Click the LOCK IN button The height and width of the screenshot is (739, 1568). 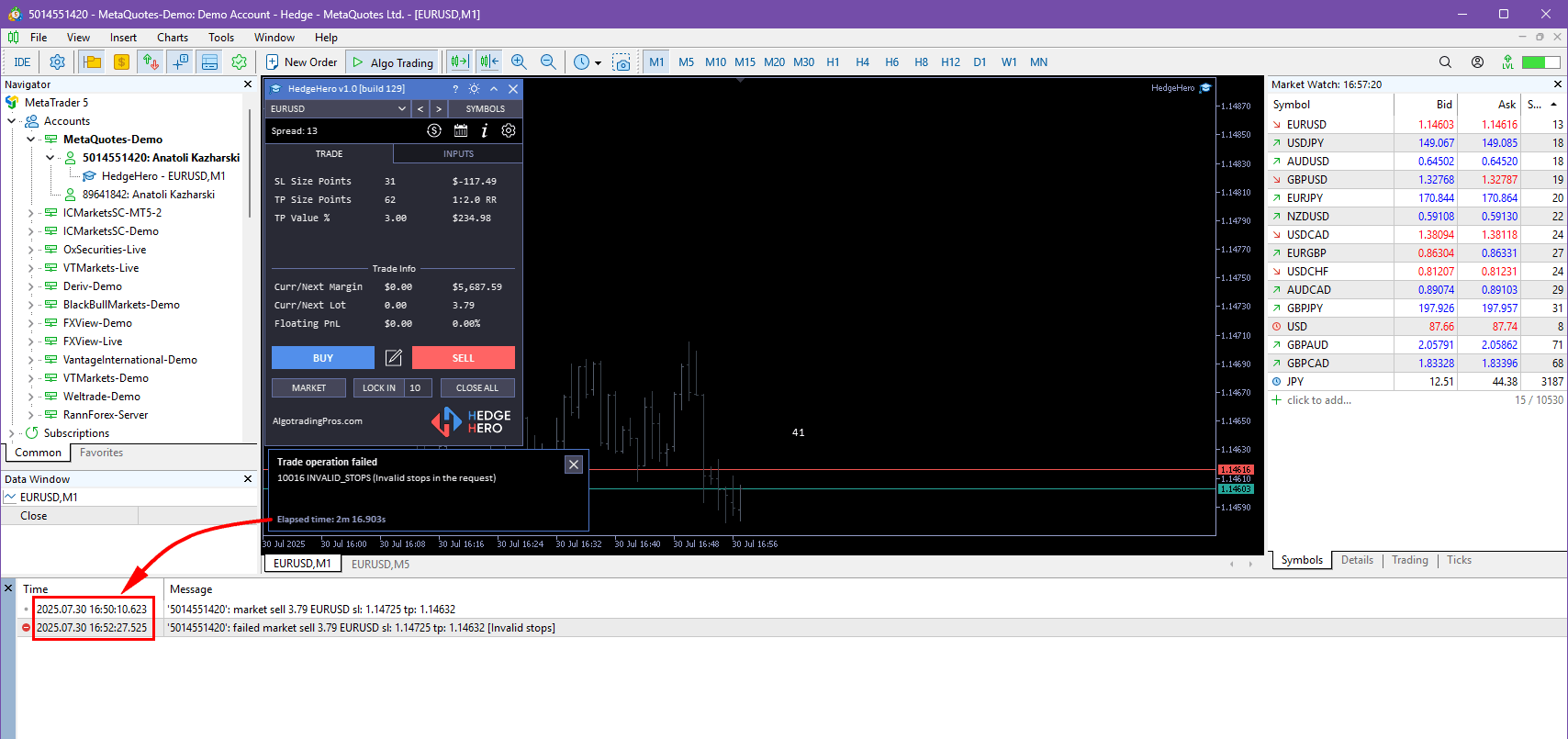(x=379, y=388)
